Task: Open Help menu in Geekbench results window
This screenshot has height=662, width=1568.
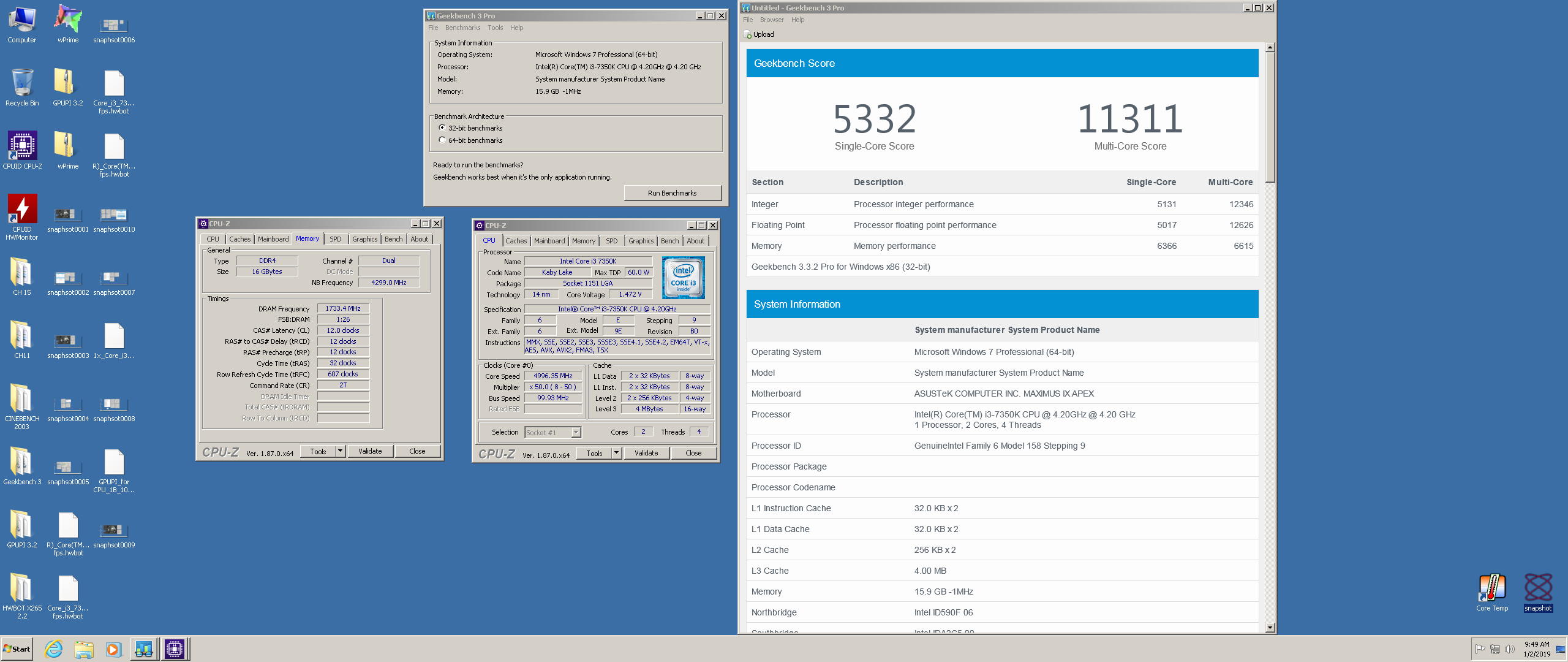Action: [x=797, y=20]
